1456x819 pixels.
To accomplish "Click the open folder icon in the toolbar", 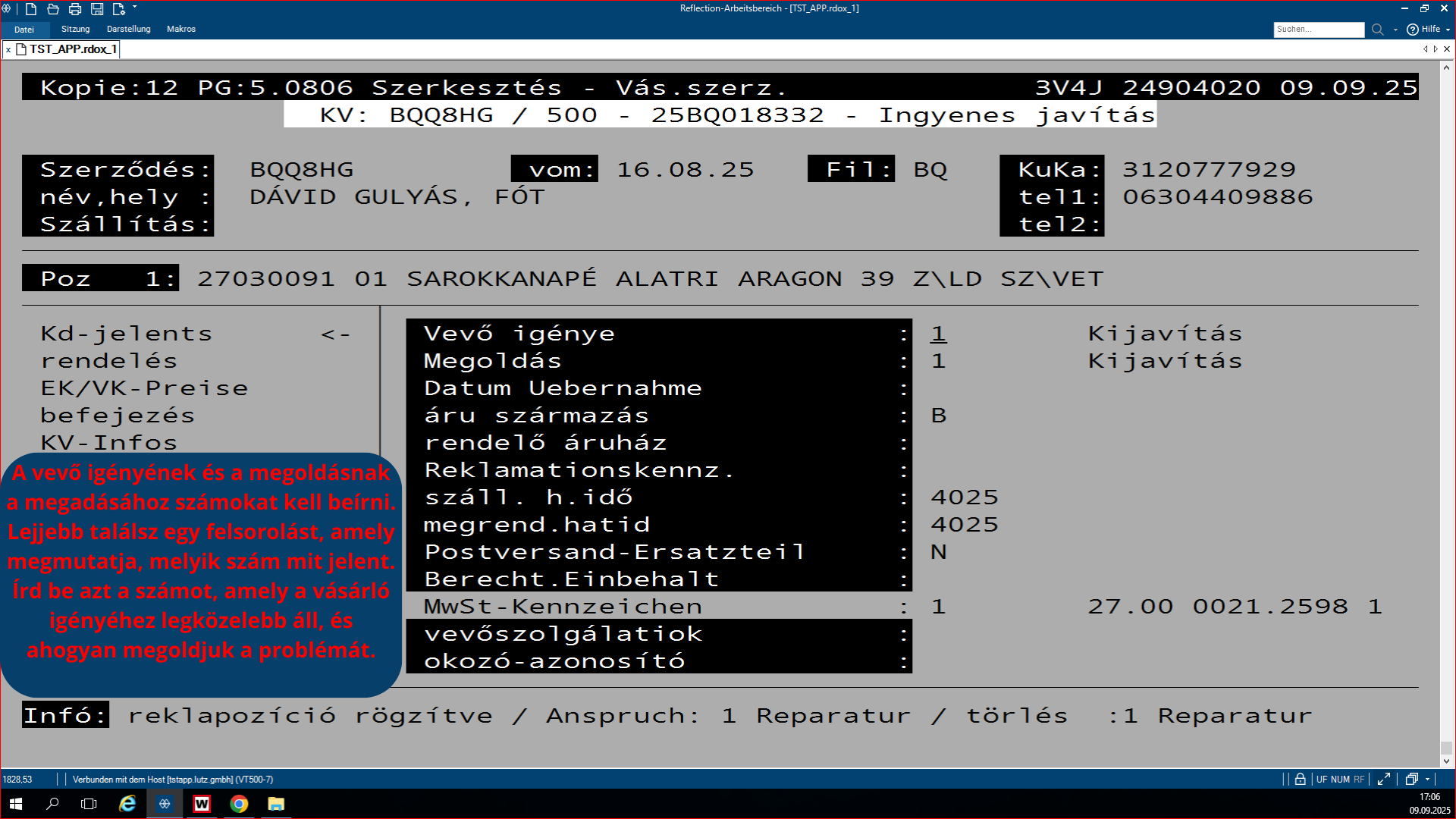I will pos(53,9).
